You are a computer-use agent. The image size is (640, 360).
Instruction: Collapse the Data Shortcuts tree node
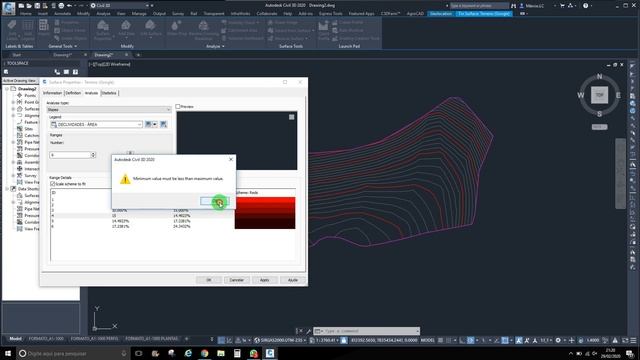(x=7, y=189)
